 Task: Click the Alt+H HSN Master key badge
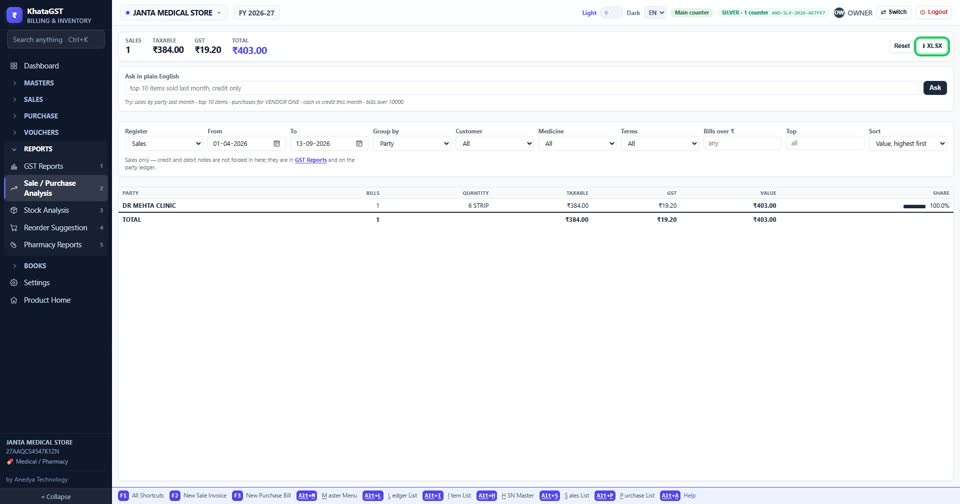coord(487,495)
